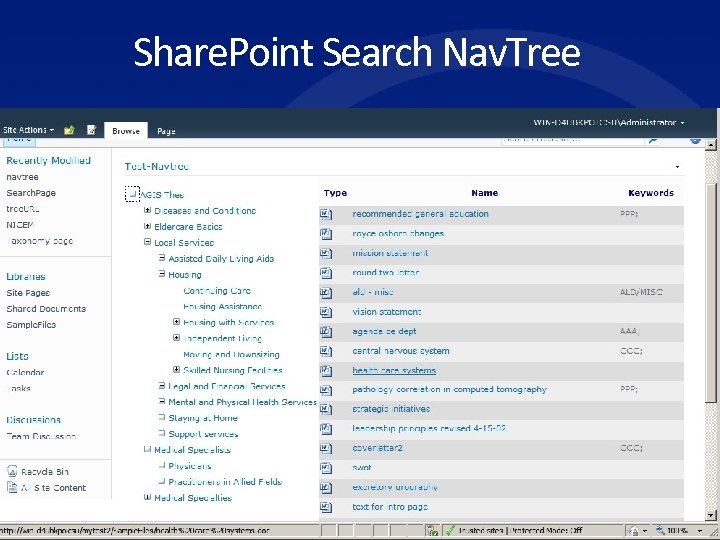Select Continuing Care tree item
Screen dimensions: 720x540
point(217,291)
